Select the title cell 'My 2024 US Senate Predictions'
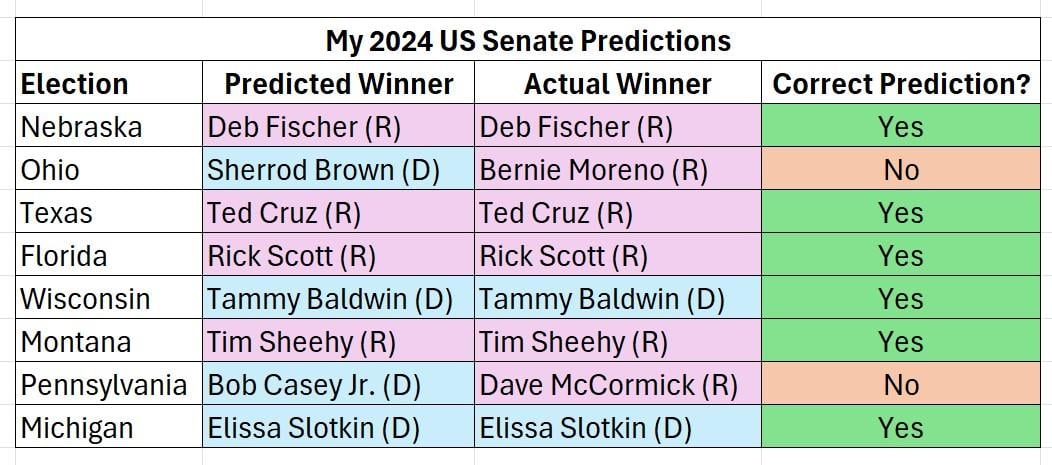Screen dimensions: 1052x465 coord(527,40)
